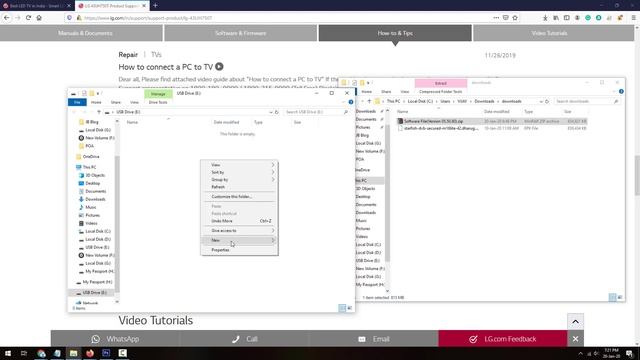Click the WhatsApp contact button
Viewport: 640px width, 360px height.
click(115, 339)
